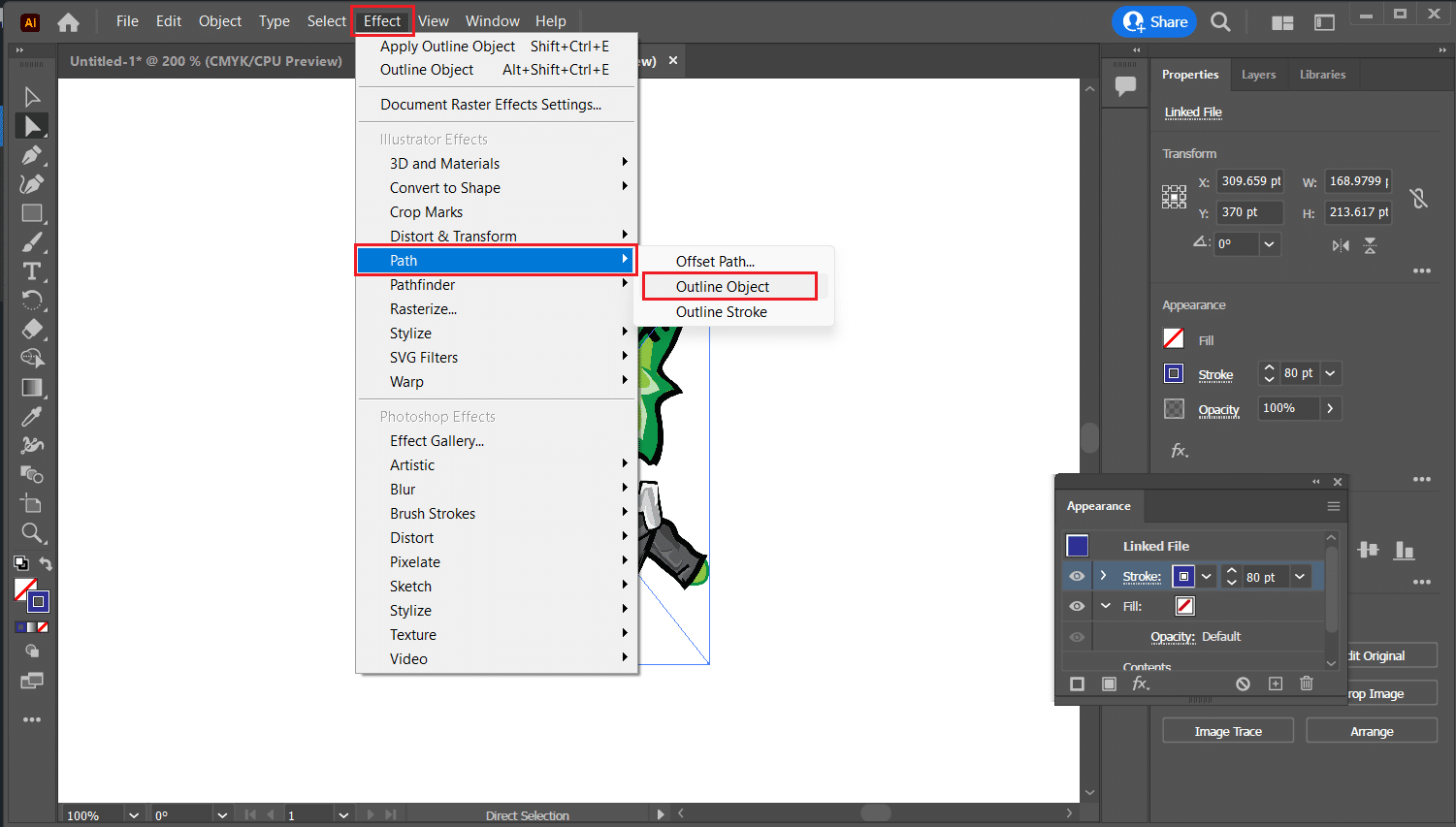Click Fill swatch in Properties Appearance
Screen dimensions: 1456x827
[1174, 338]
